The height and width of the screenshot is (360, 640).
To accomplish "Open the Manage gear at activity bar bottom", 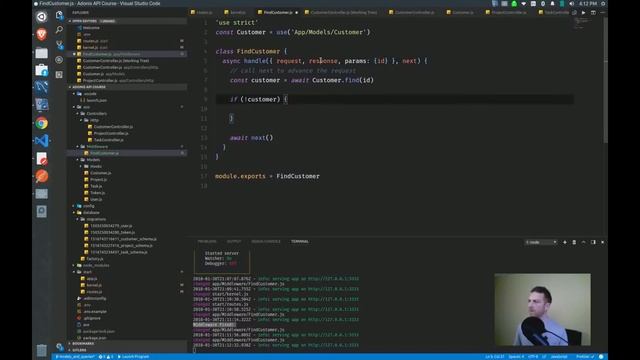I will [60, 347].
